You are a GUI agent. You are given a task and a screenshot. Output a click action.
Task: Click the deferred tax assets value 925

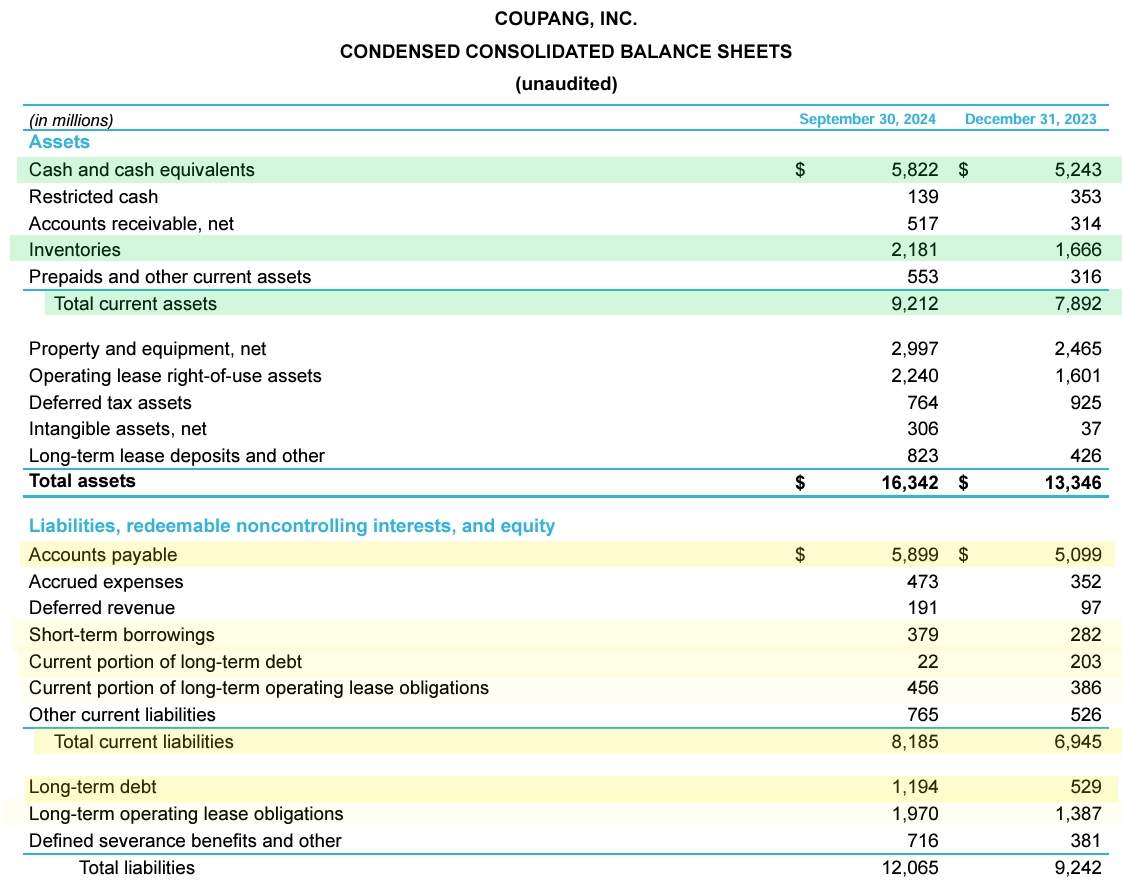tap(1086, 403)
